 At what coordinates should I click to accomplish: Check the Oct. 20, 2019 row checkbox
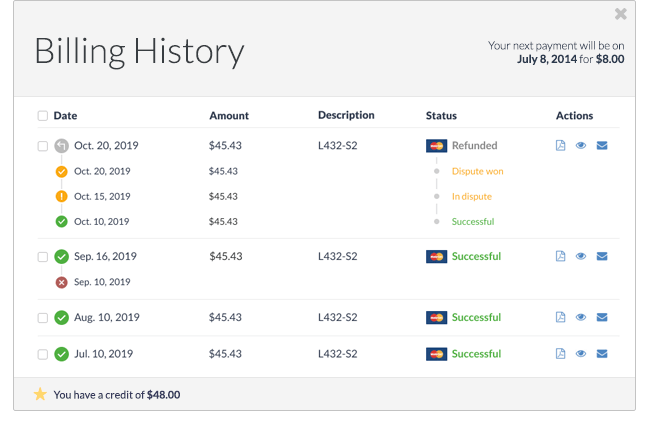(x=43, y=146)
